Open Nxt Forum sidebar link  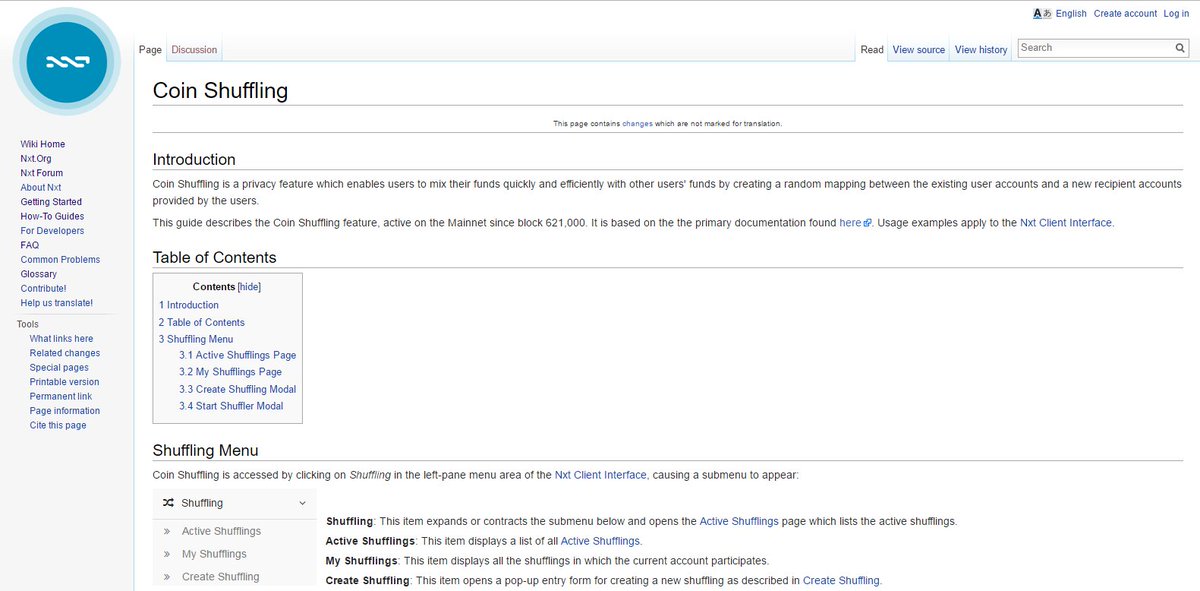pos(42,173)
